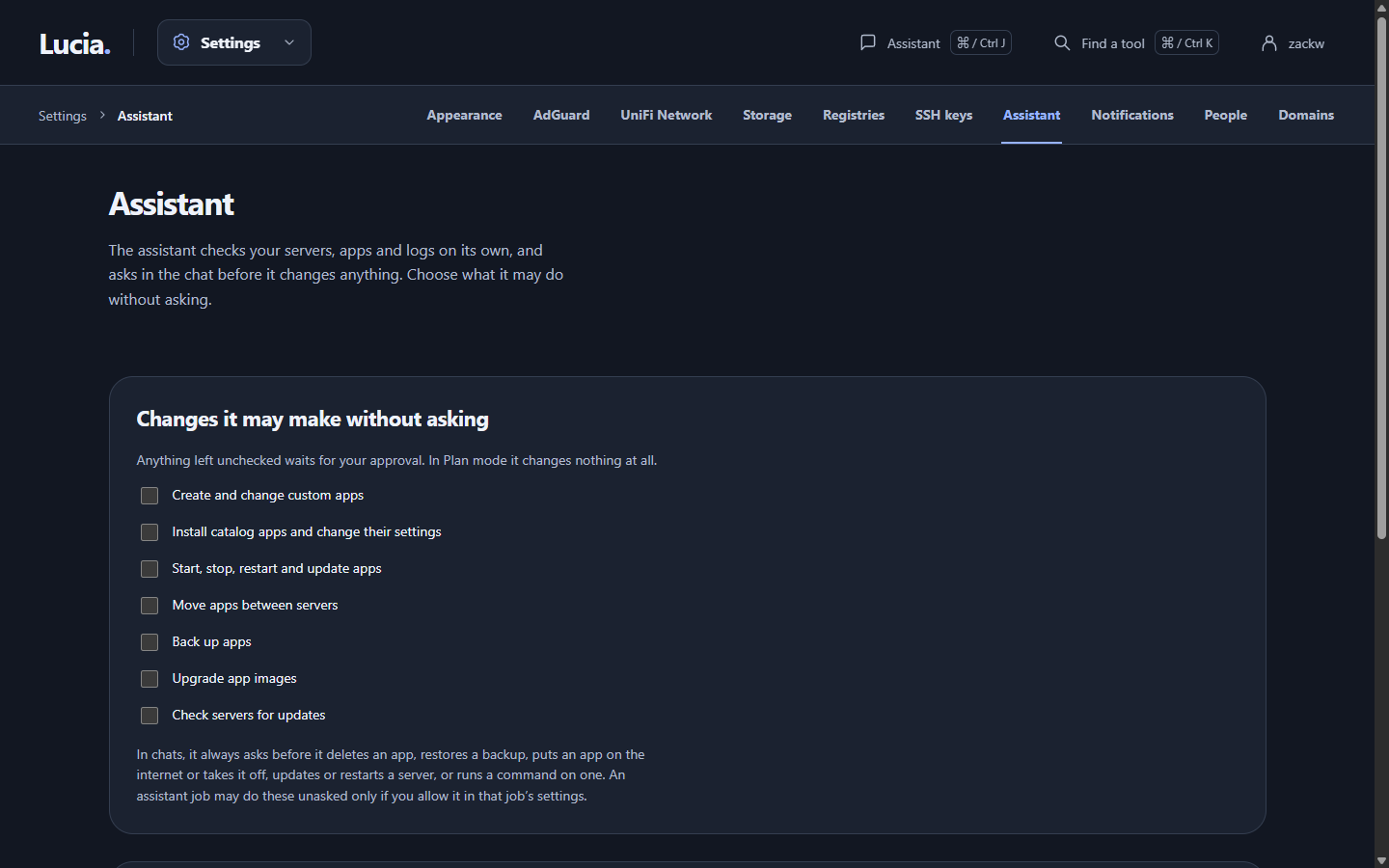
Task: Switch to the Registries tab
Action: pos(854,115)
